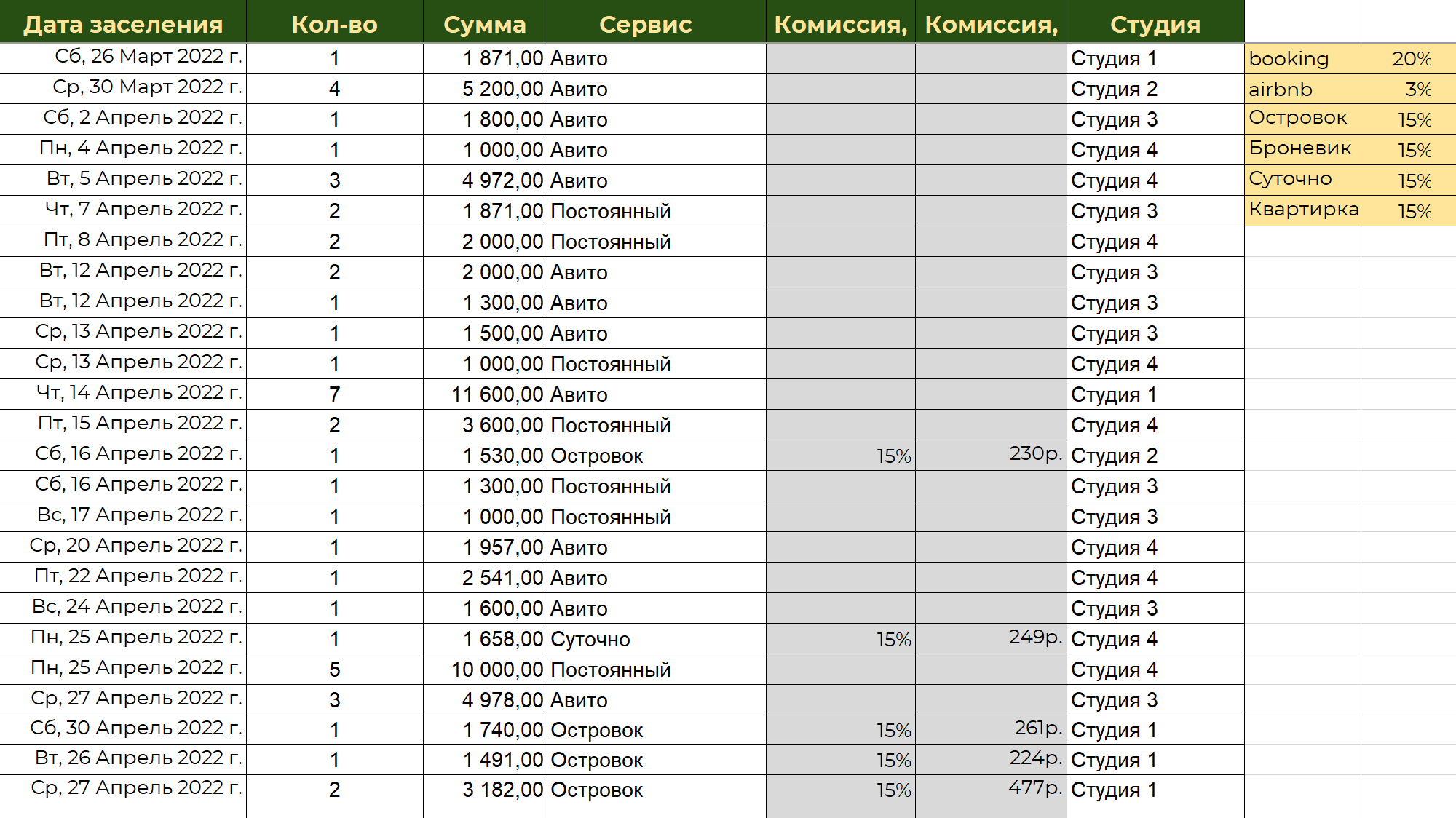Screen dimensions: 1456x818
Task: Select the sum cell 4 972,00
Action: click(485, 180)
